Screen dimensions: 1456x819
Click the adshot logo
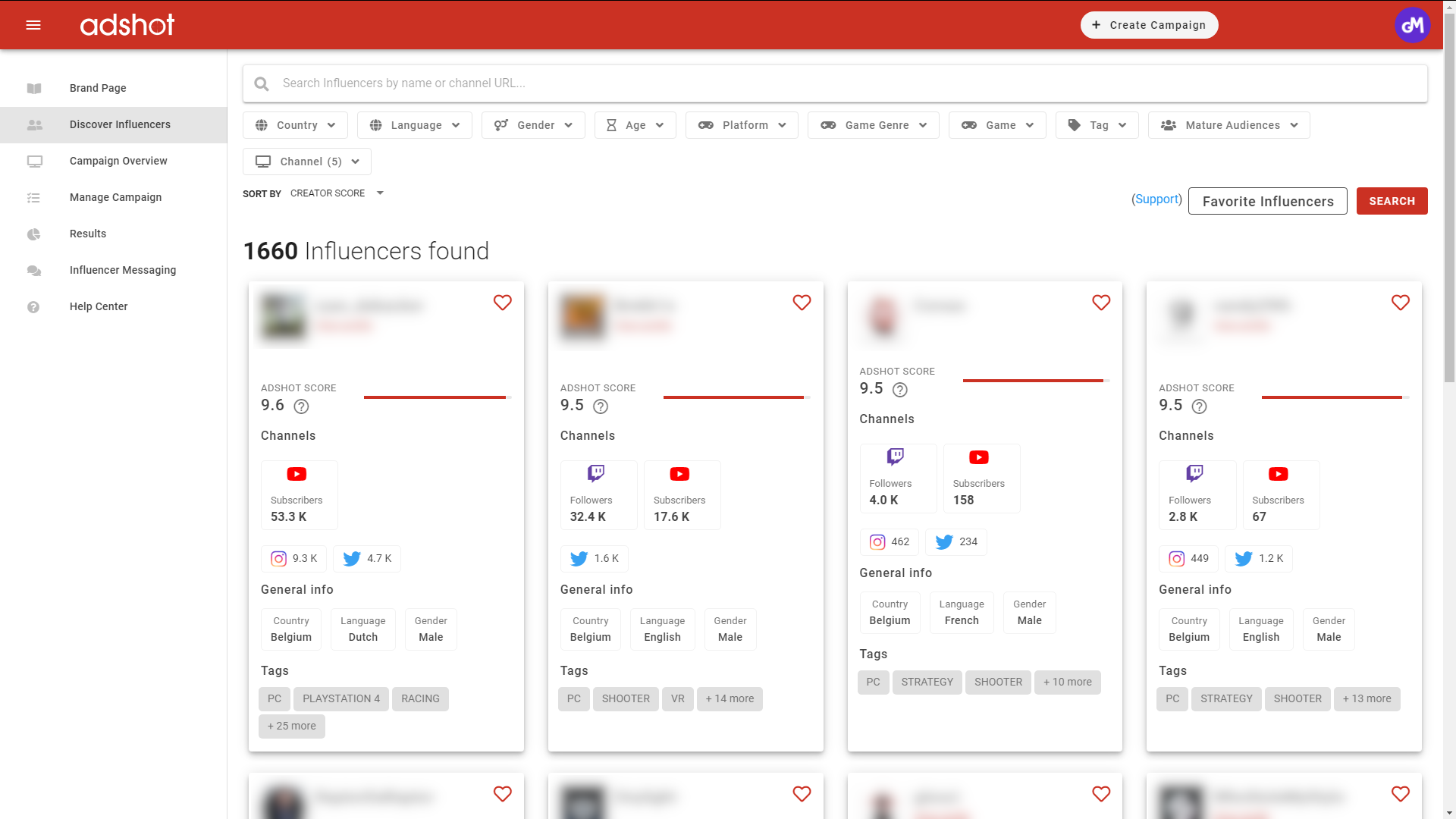click(x=127, y=25)
